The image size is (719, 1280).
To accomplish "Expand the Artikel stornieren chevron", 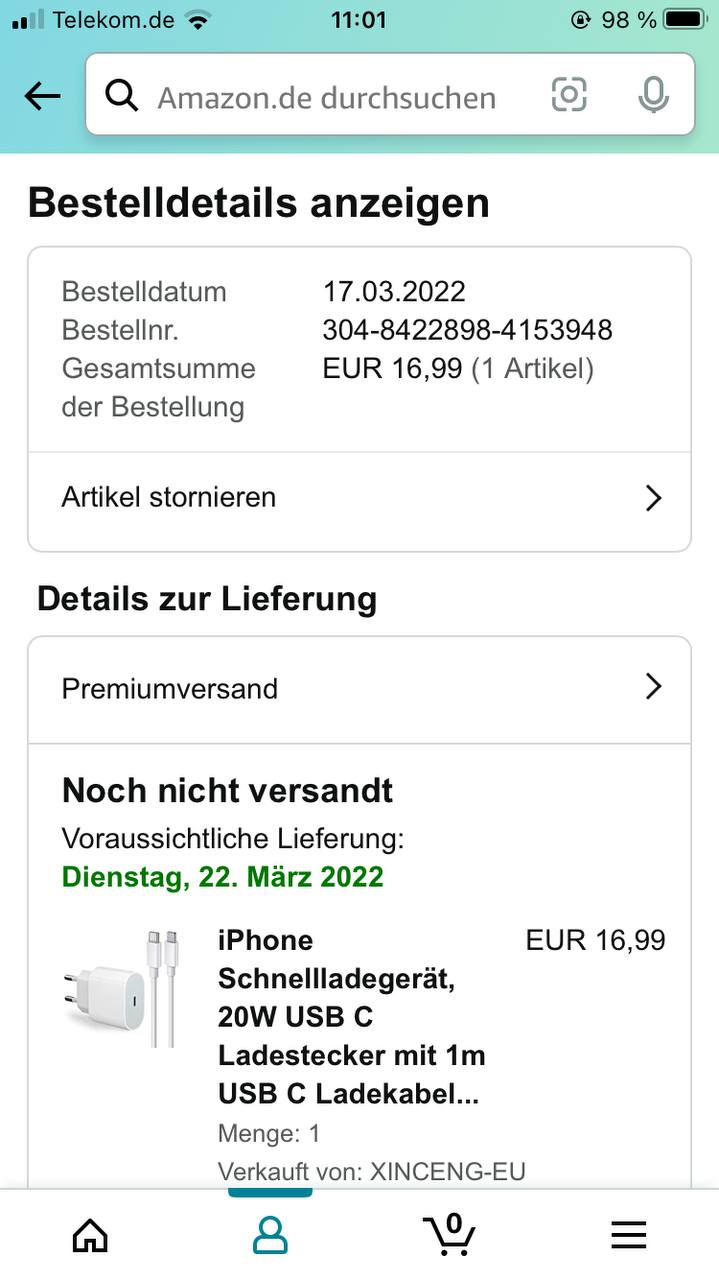I will coord(653,498).
